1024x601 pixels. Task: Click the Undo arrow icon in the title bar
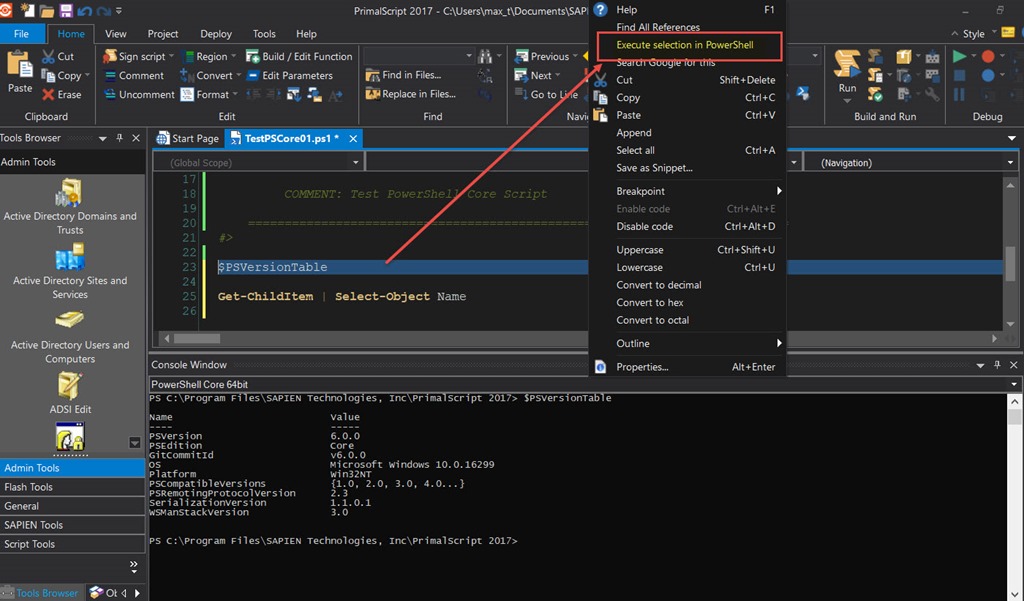point(84,10)
